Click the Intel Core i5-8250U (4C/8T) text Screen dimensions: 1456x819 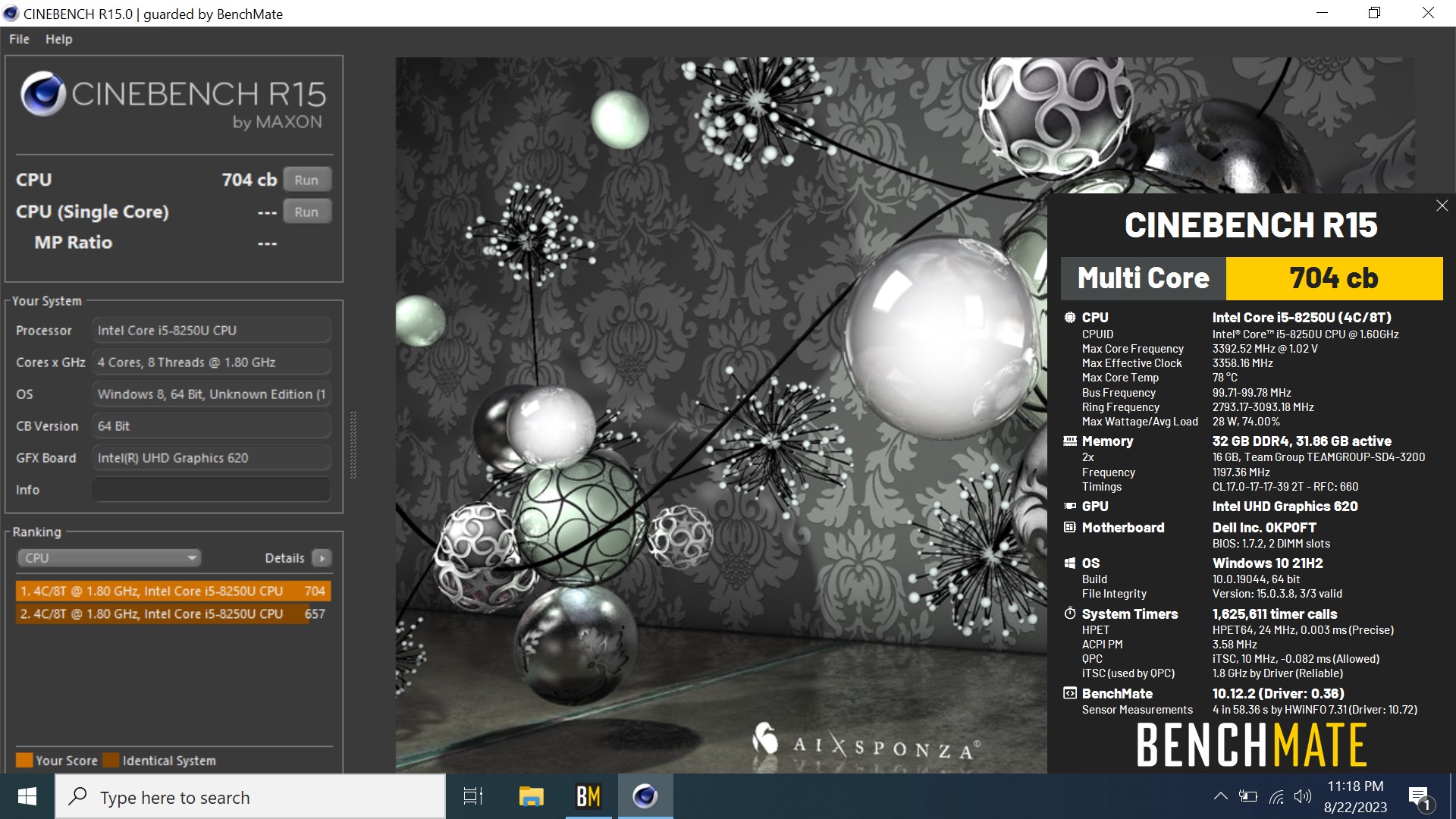click(1301, 318)
